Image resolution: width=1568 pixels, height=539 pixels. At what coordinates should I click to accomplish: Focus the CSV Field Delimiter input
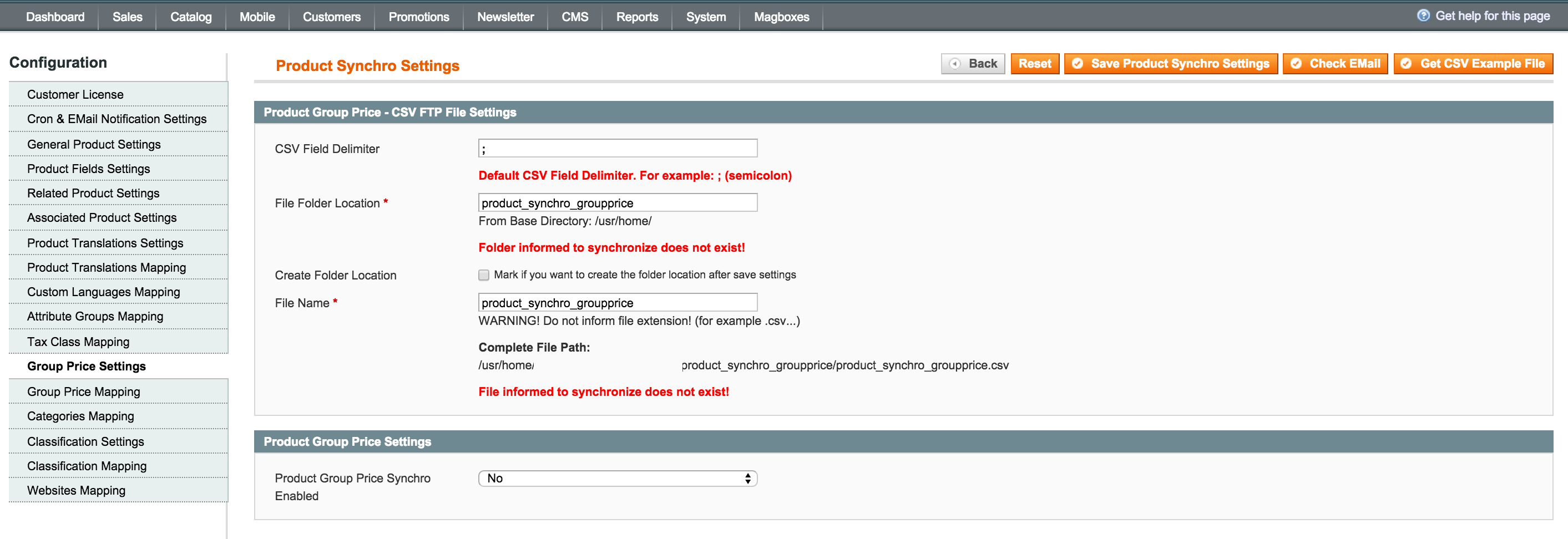click(618, 149)
